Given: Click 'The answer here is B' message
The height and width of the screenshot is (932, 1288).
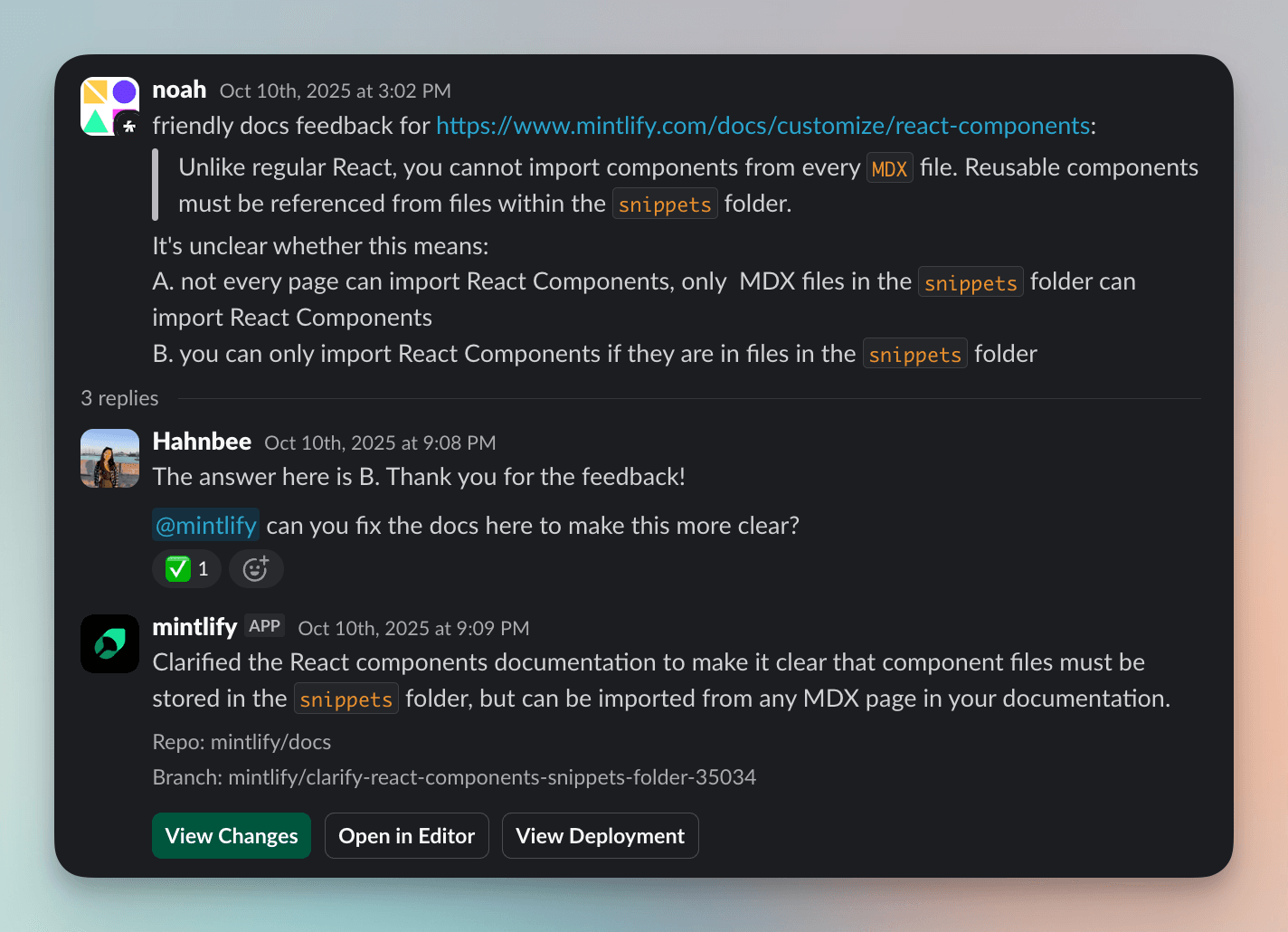Looking at the screenshot, I should point(419,477).
